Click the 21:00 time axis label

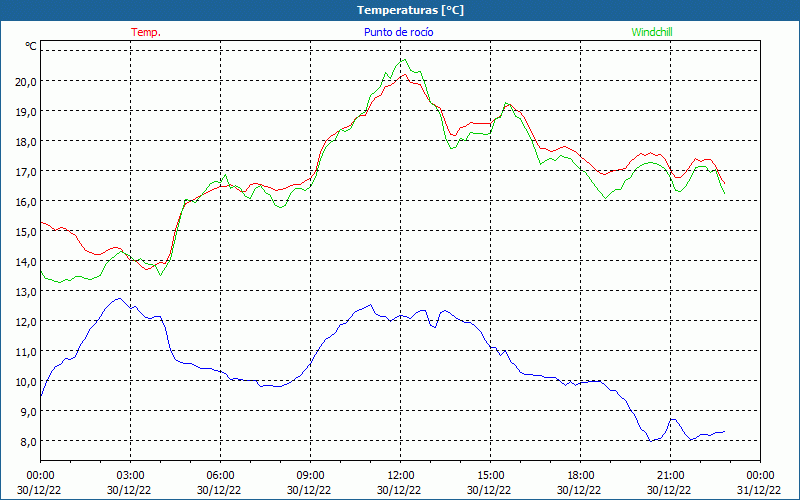(670, 476)
